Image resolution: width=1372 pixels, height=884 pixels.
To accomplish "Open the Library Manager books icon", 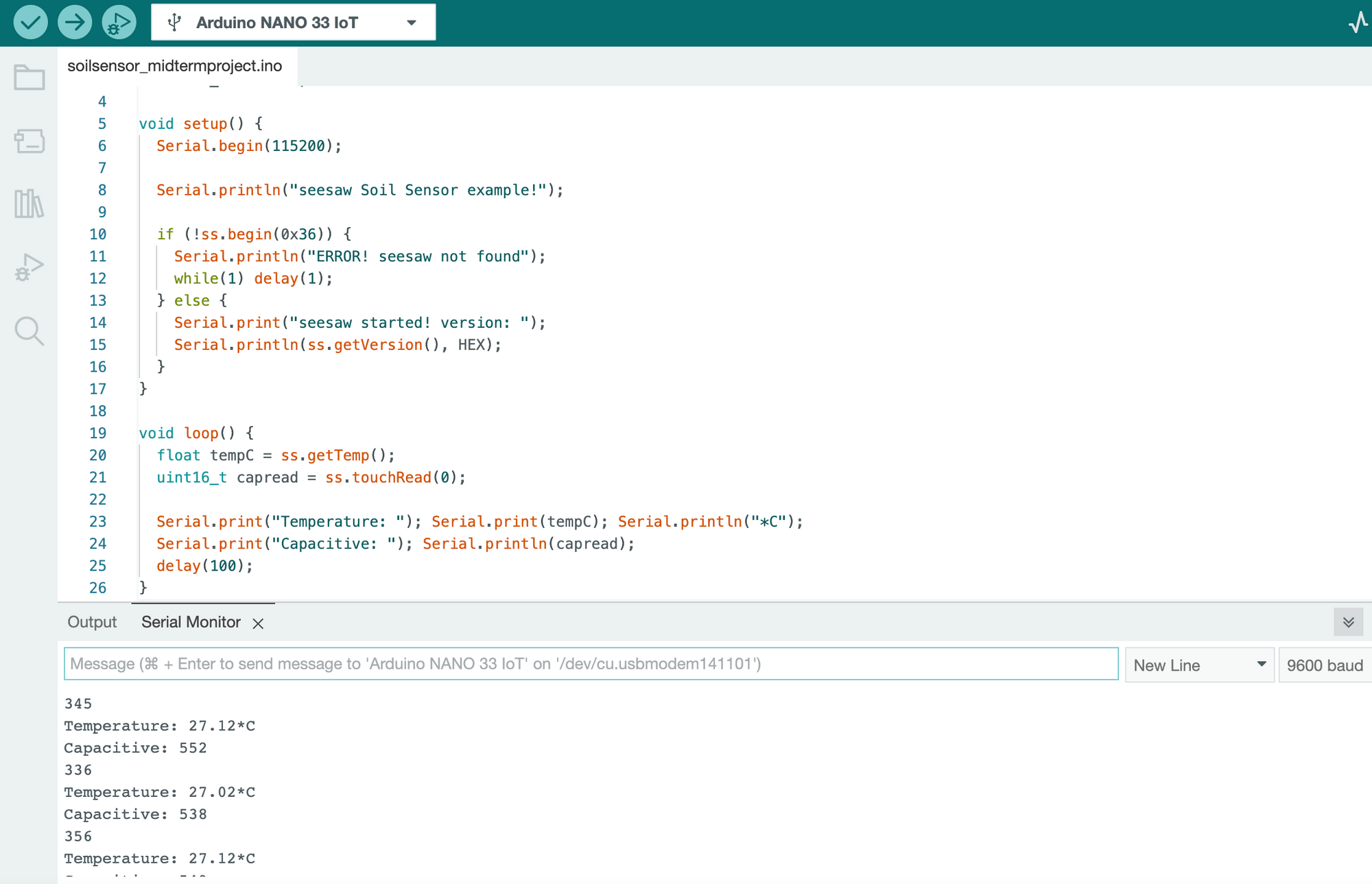I will 29,204.
